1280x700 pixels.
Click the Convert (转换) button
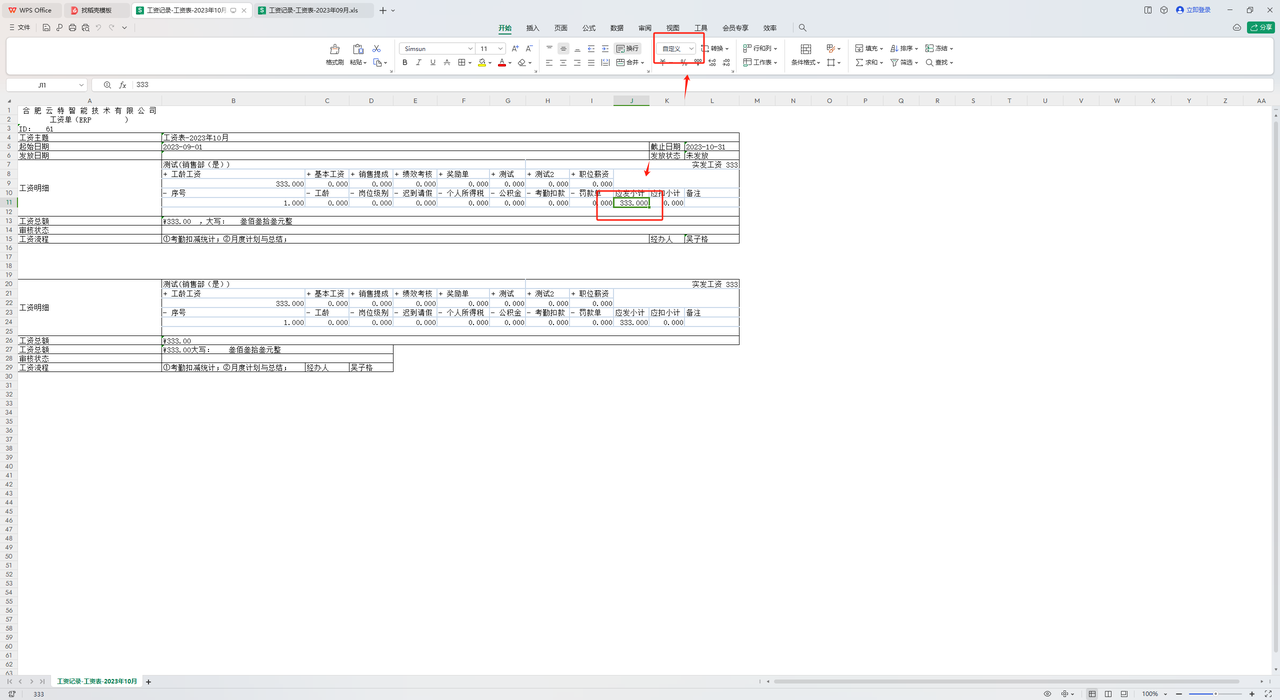(714, 48)
